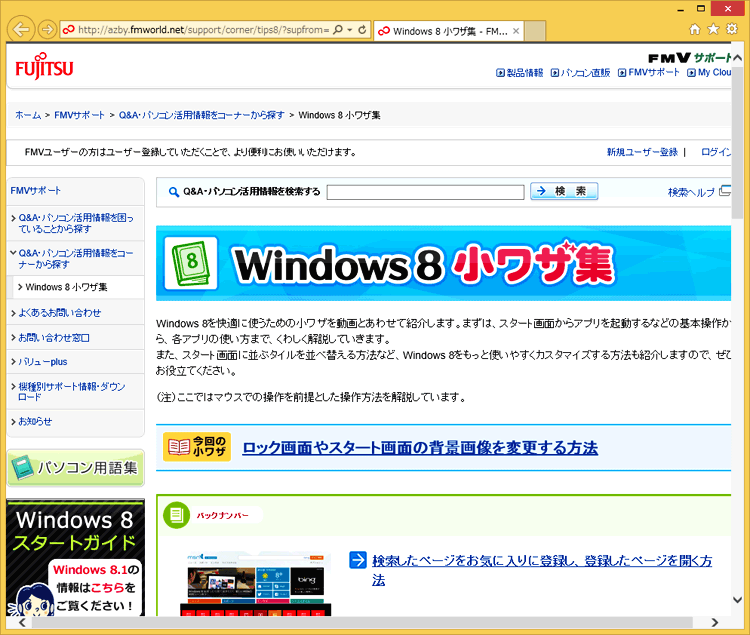Click the Fujitsu logo
The image size is (750, 635).
(44, 66)
